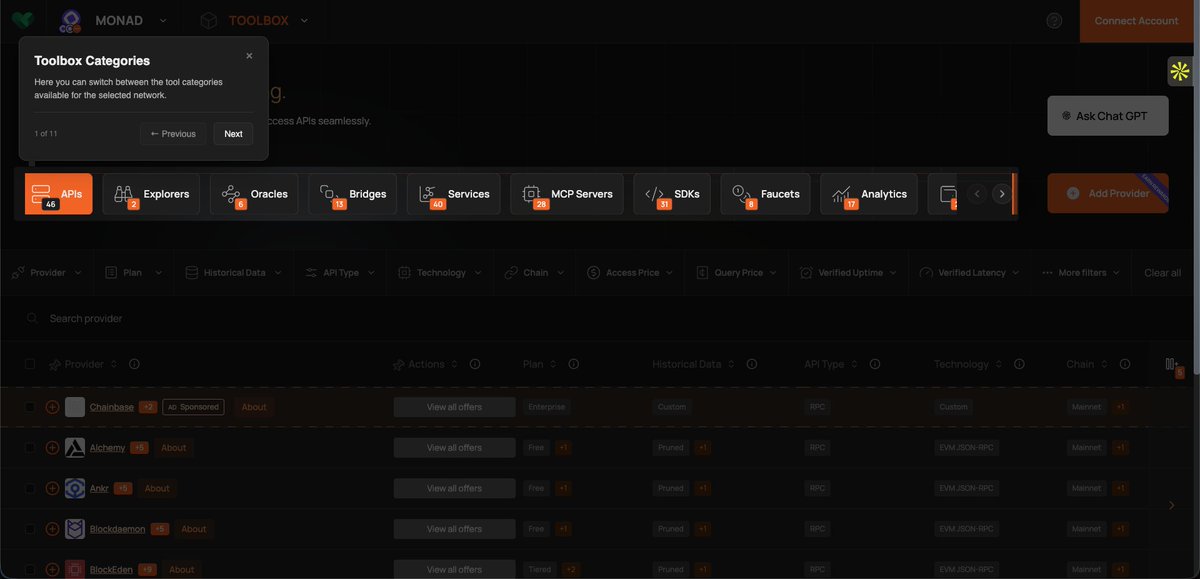1200x579 pixels.
Task: Click the right chevron table scroll arrow
Action: [x=1172, y=506]
